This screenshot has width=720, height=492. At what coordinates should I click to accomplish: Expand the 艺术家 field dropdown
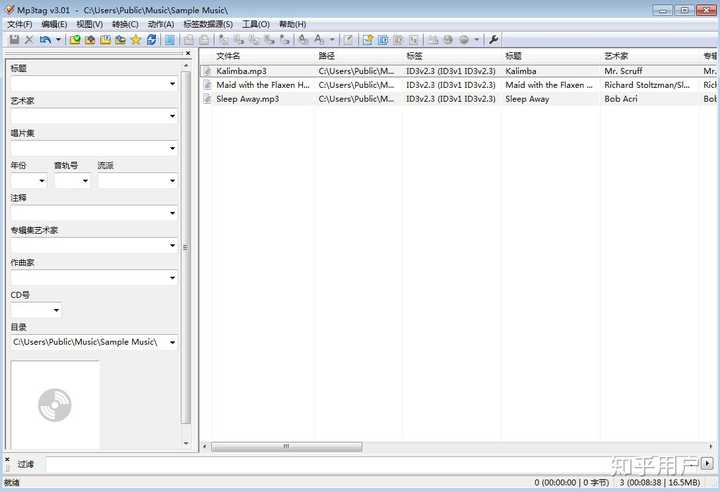pos(172,116)
